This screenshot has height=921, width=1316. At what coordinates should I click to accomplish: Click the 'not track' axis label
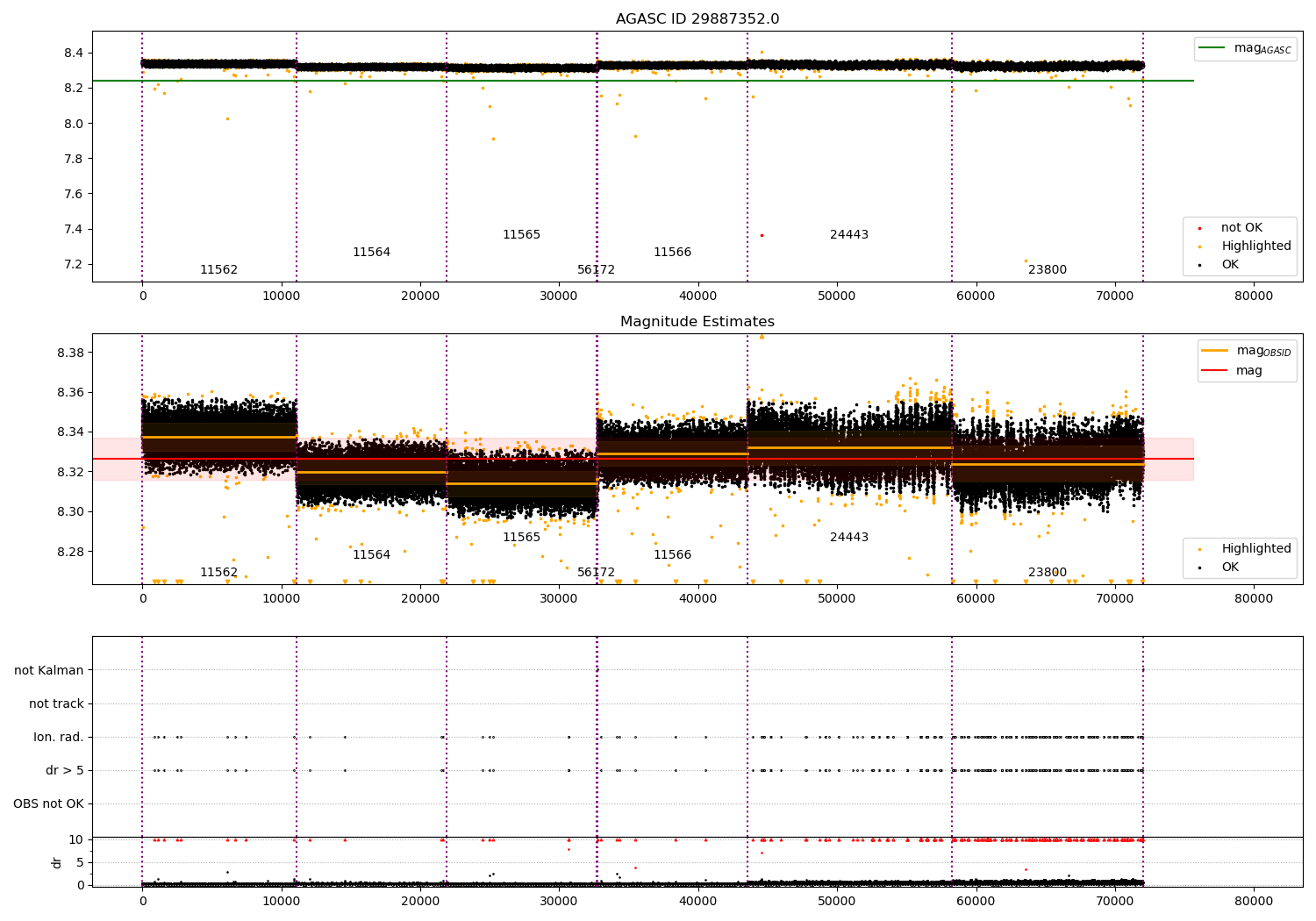click(56, 703)
